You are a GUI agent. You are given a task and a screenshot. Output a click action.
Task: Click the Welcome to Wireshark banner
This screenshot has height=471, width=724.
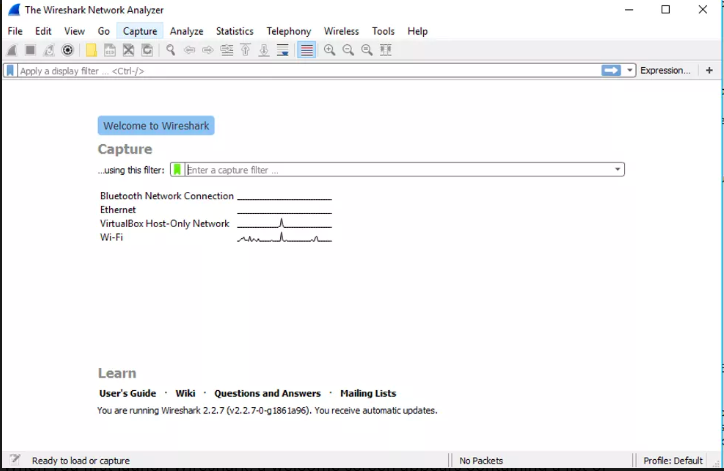click(x=156, y=126)
